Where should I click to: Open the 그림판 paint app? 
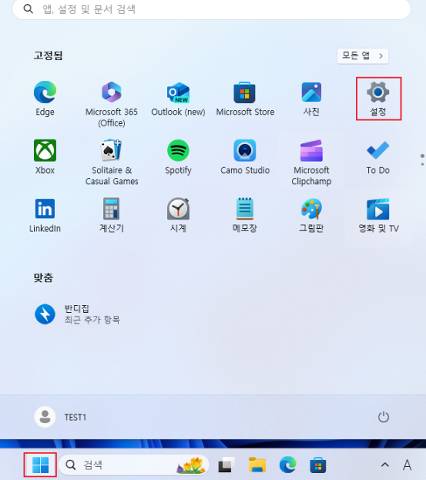point(311,215)
